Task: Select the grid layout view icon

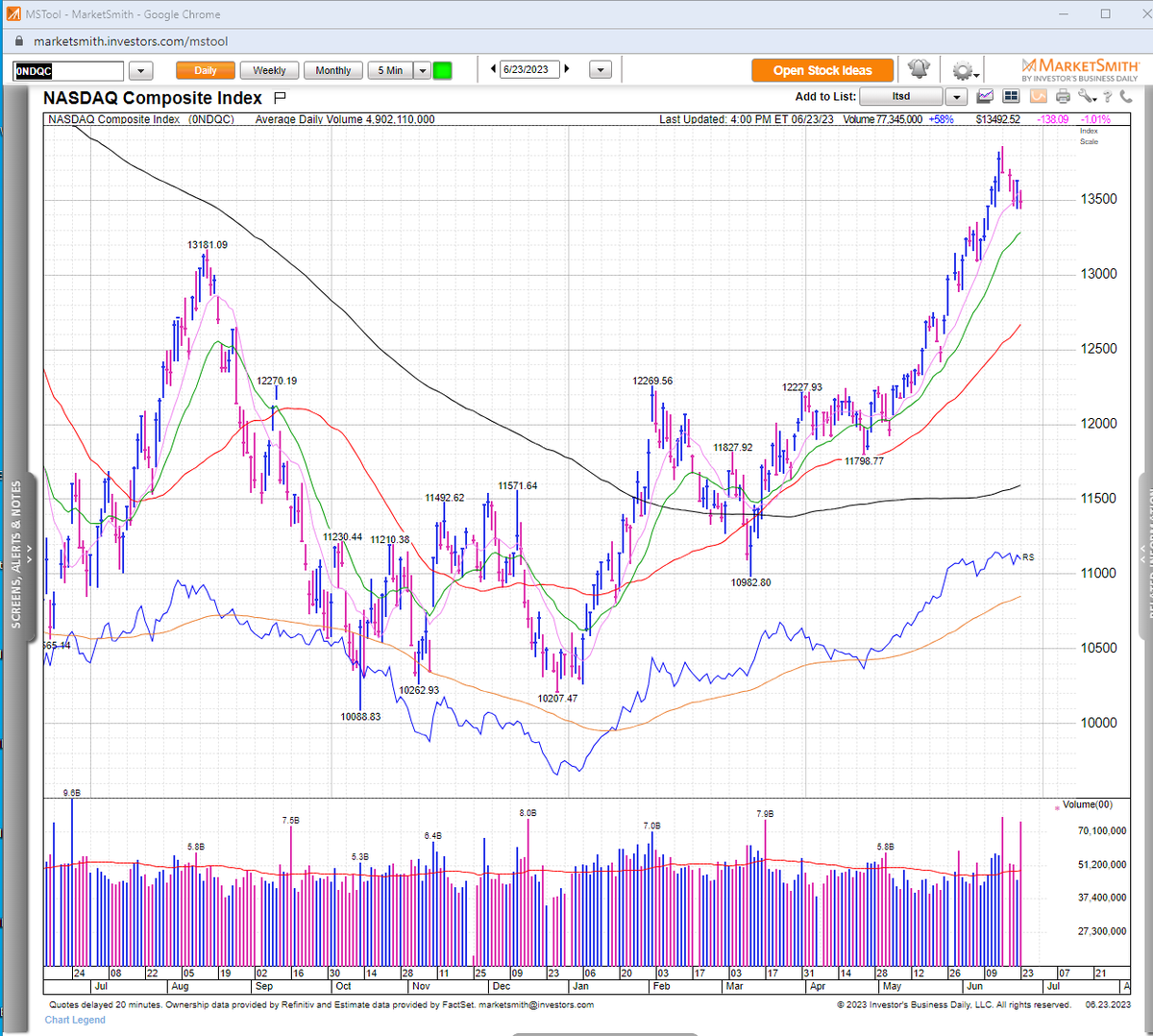Action: click(x=1011, y=96)
